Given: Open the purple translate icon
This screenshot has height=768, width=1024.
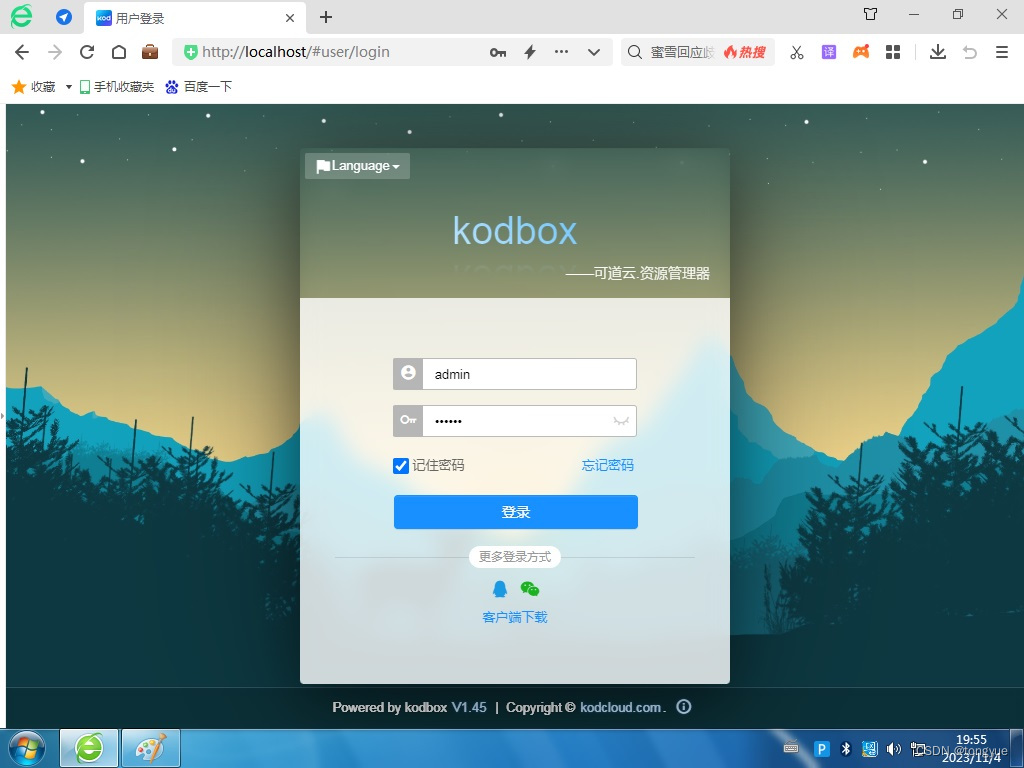Looking at the screenshot, I should [x=829, y=52].
